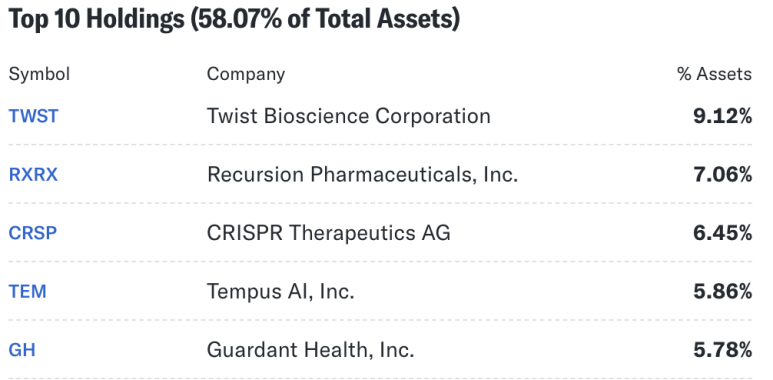Click the CRISPR Therapeutics AG company name
The height and width of the screenshot is (380, 773).
(x=328, y=233)
